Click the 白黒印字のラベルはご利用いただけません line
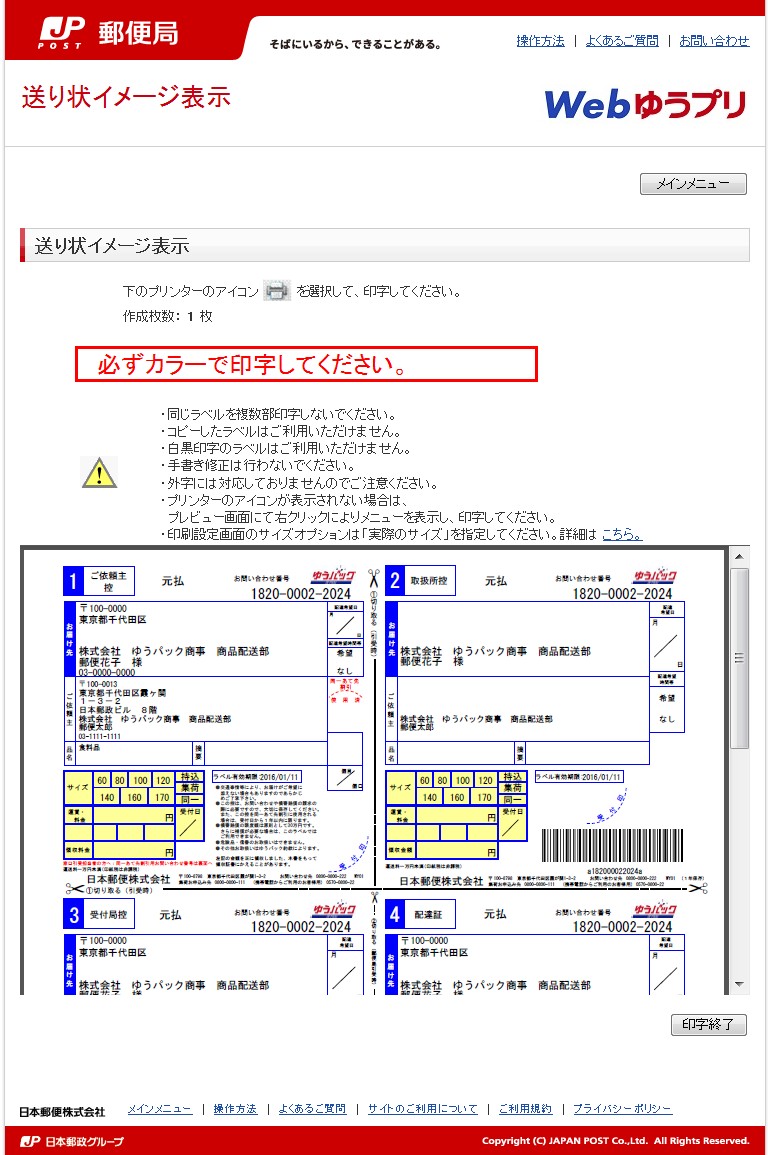768x1155 pixels. pos(286,448)
